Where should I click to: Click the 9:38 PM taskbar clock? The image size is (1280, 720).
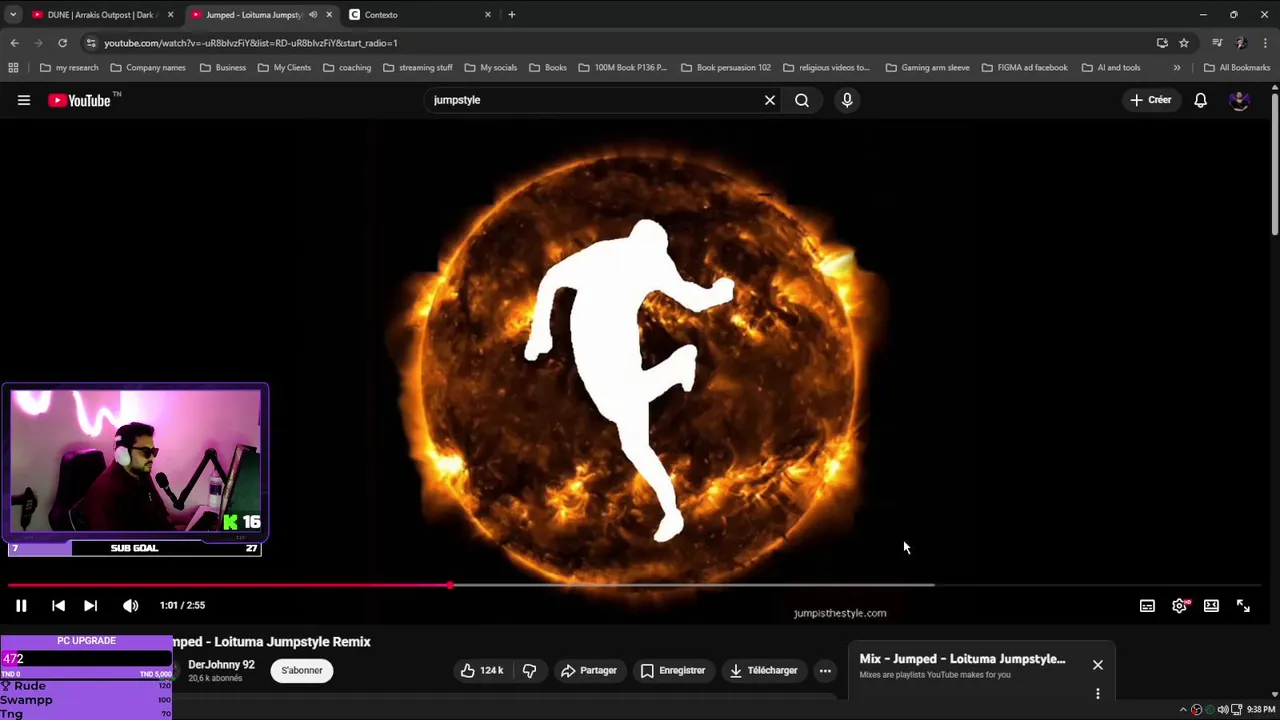(x=1260, y=709)
